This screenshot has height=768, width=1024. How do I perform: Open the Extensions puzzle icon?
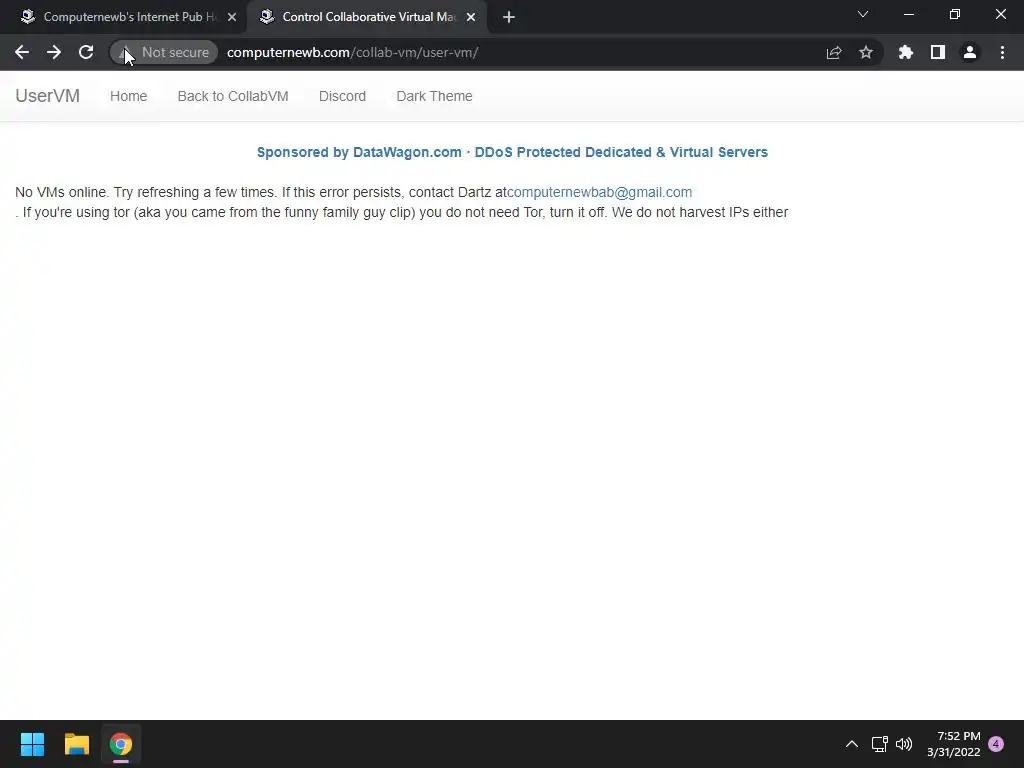coord(906,52)
